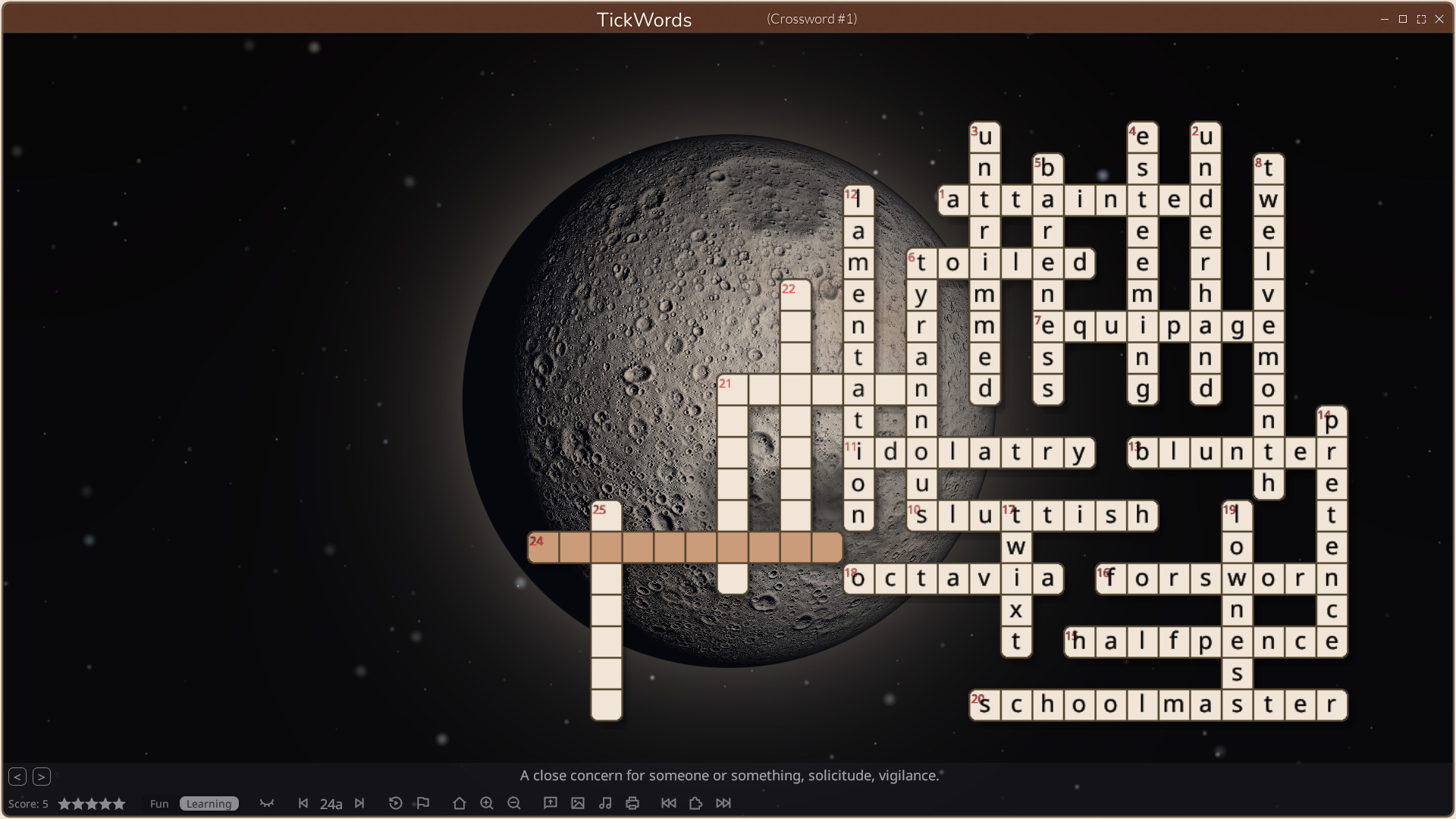Viewport: 1456px width, 819px height.
Task: Click the 'v' cell in octavia
Action: click(x=984, y=579)
